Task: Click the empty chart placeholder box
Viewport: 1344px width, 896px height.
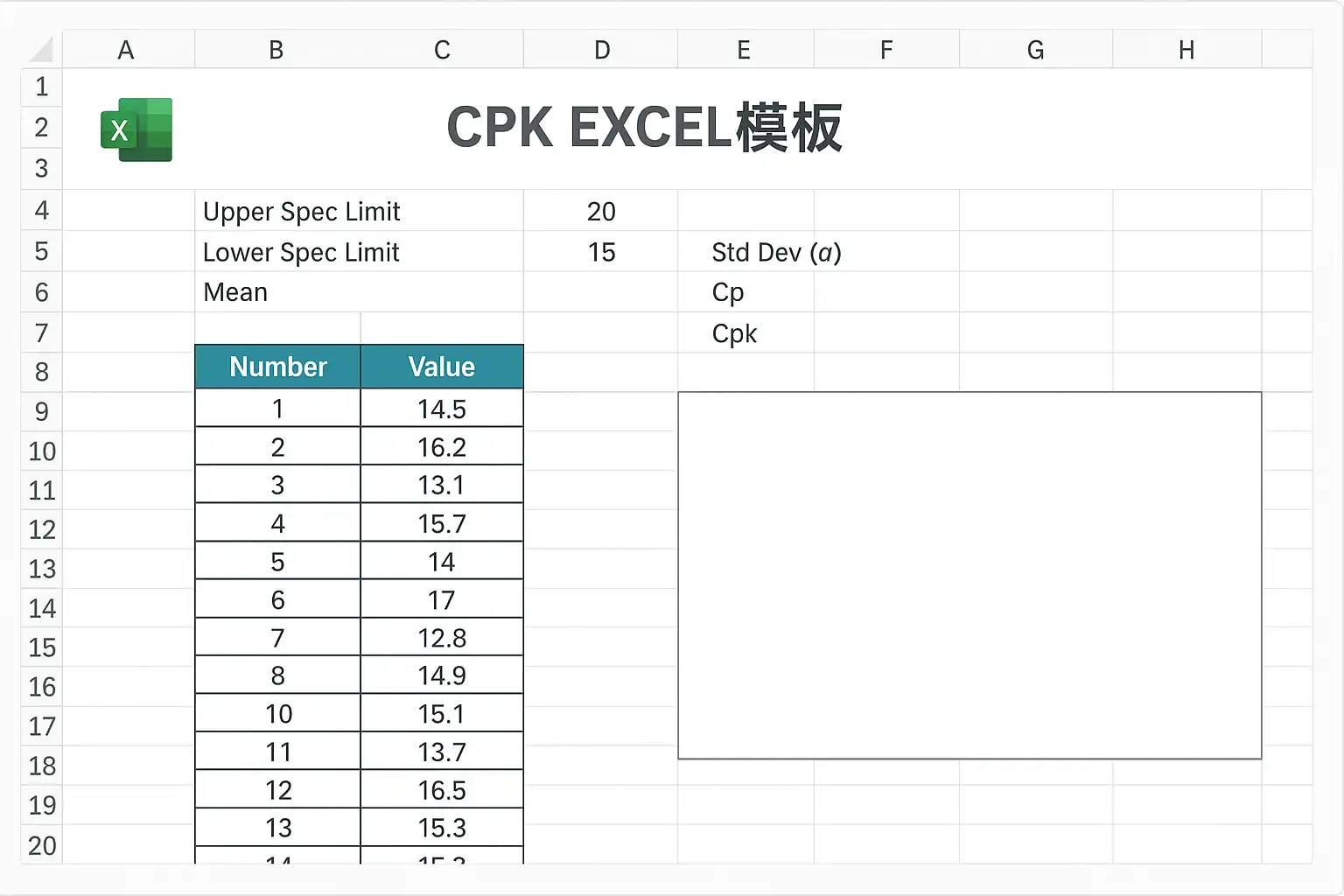Action: coord(969,575)
